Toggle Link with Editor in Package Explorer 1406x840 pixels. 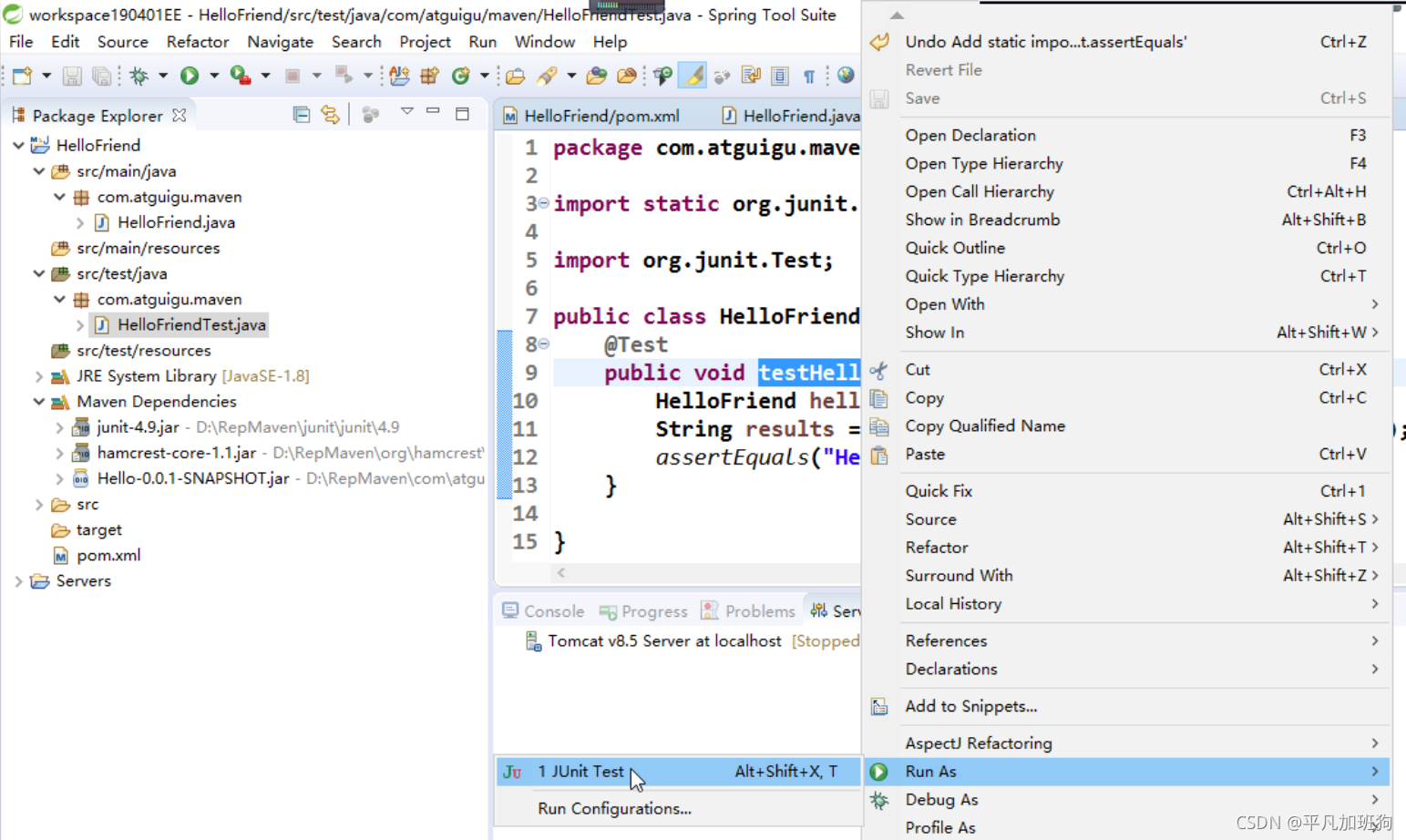pyautogui.click(x=330, y=115)
